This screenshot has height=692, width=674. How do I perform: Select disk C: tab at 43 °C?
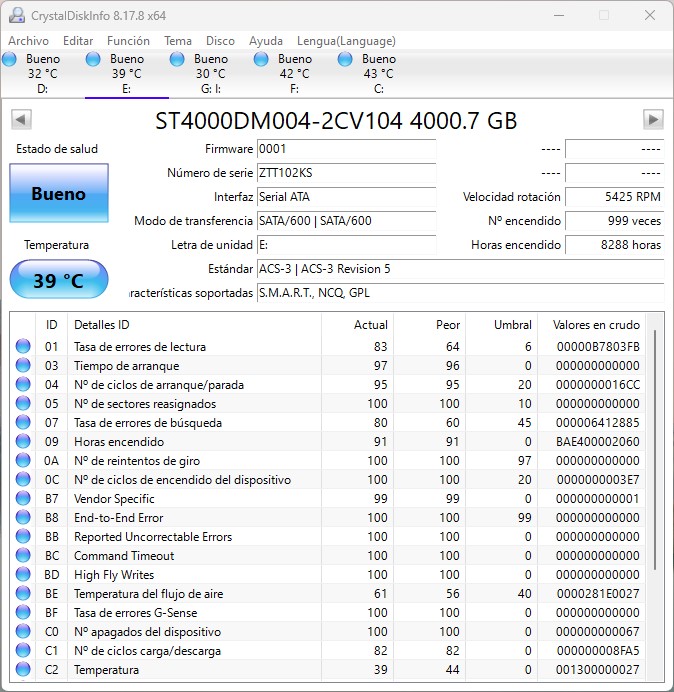click(378, 73)
